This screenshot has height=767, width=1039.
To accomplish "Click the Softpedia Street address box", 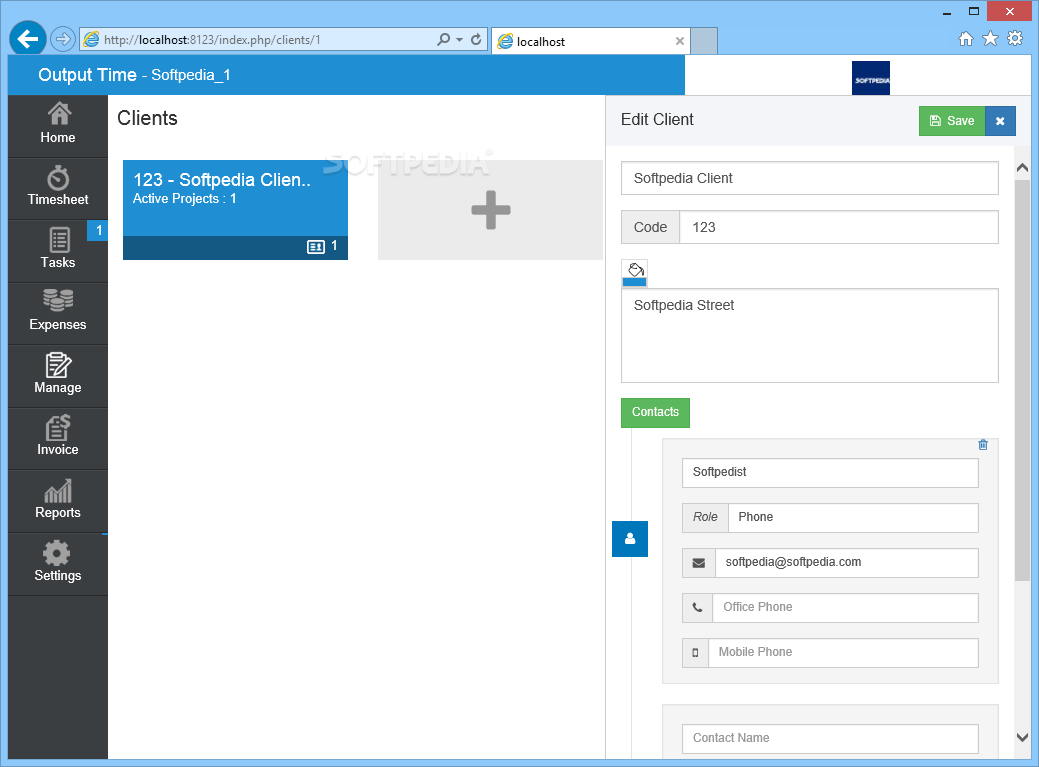I will pyautogui.click(x=809, y=335).
